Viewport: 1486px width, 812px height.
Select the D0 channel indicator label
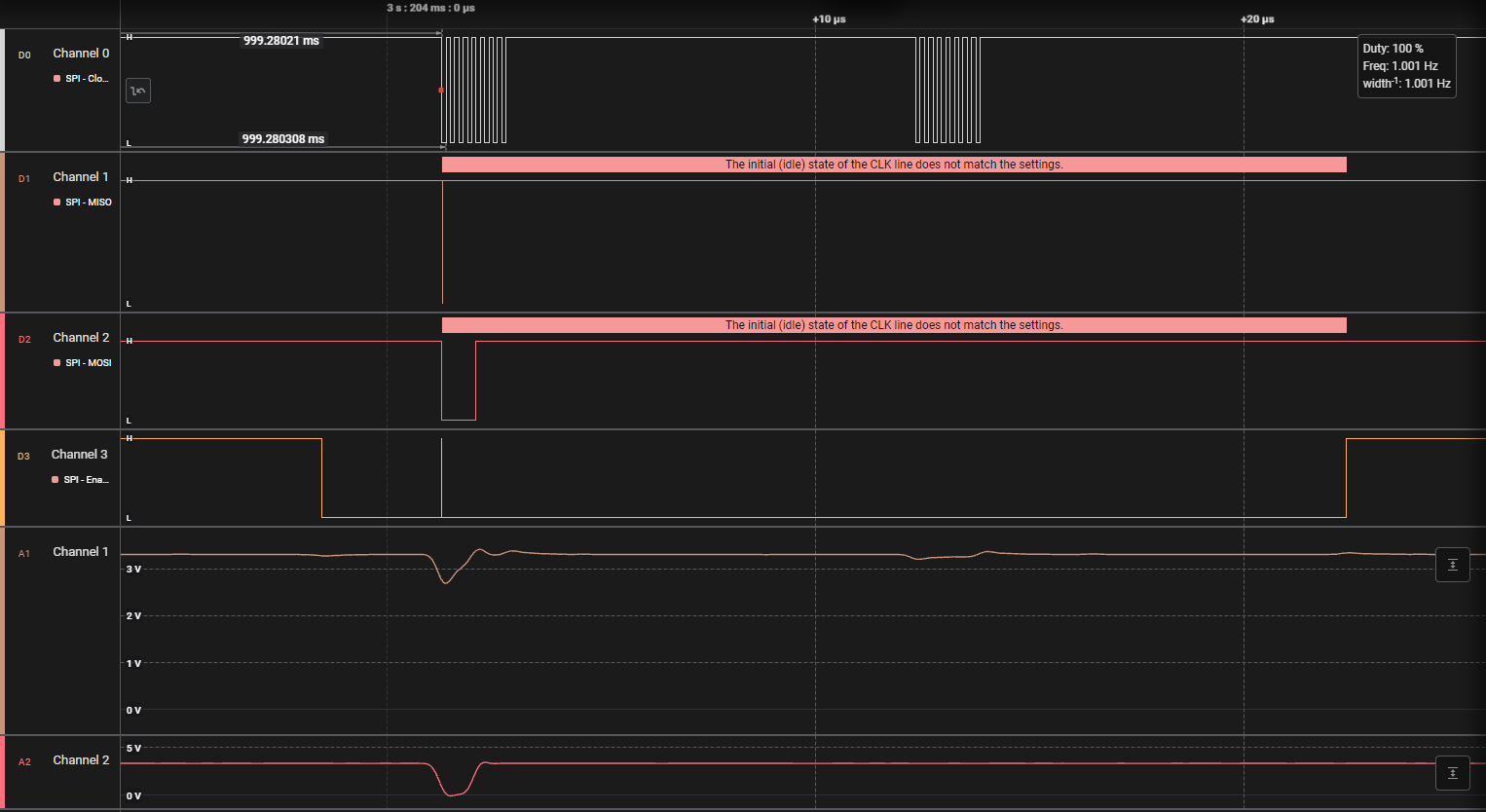click(24, 55)
